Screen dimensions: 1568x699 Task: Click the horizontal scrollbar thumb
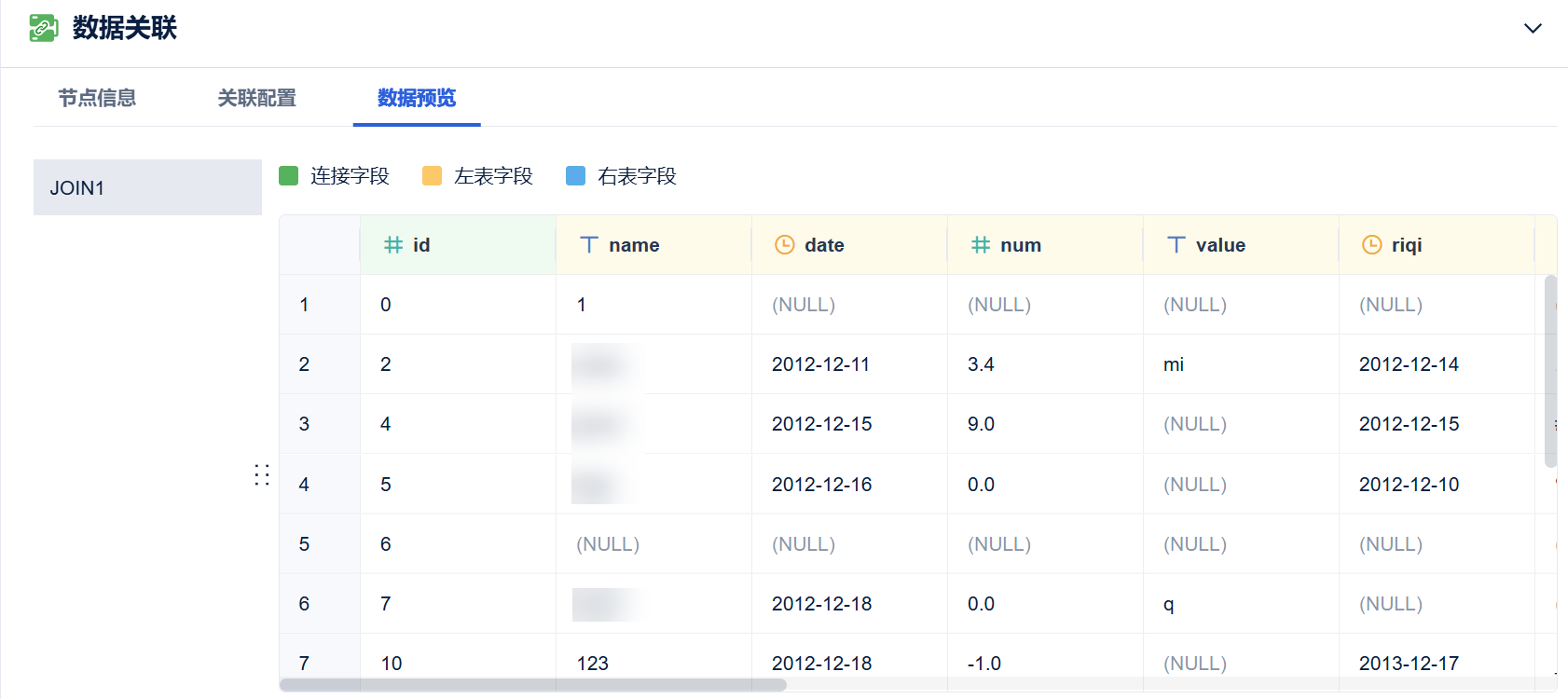533,685
